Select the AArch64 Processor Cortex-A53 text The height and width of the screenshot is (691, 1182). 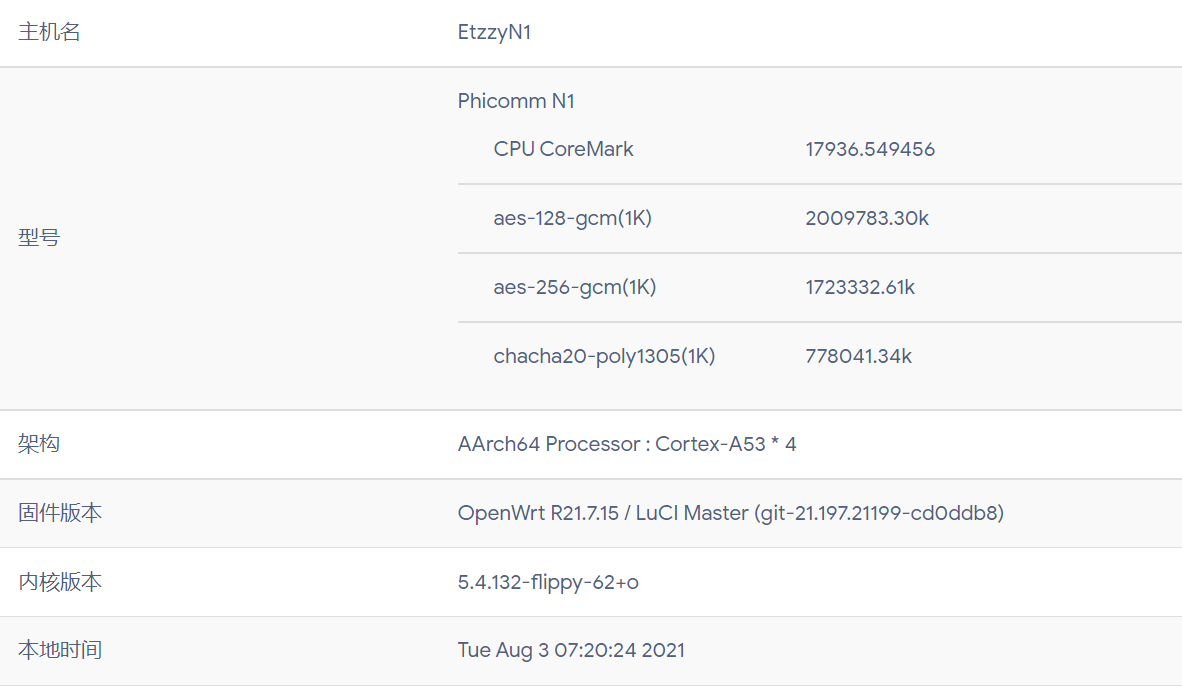click(626, 444)
